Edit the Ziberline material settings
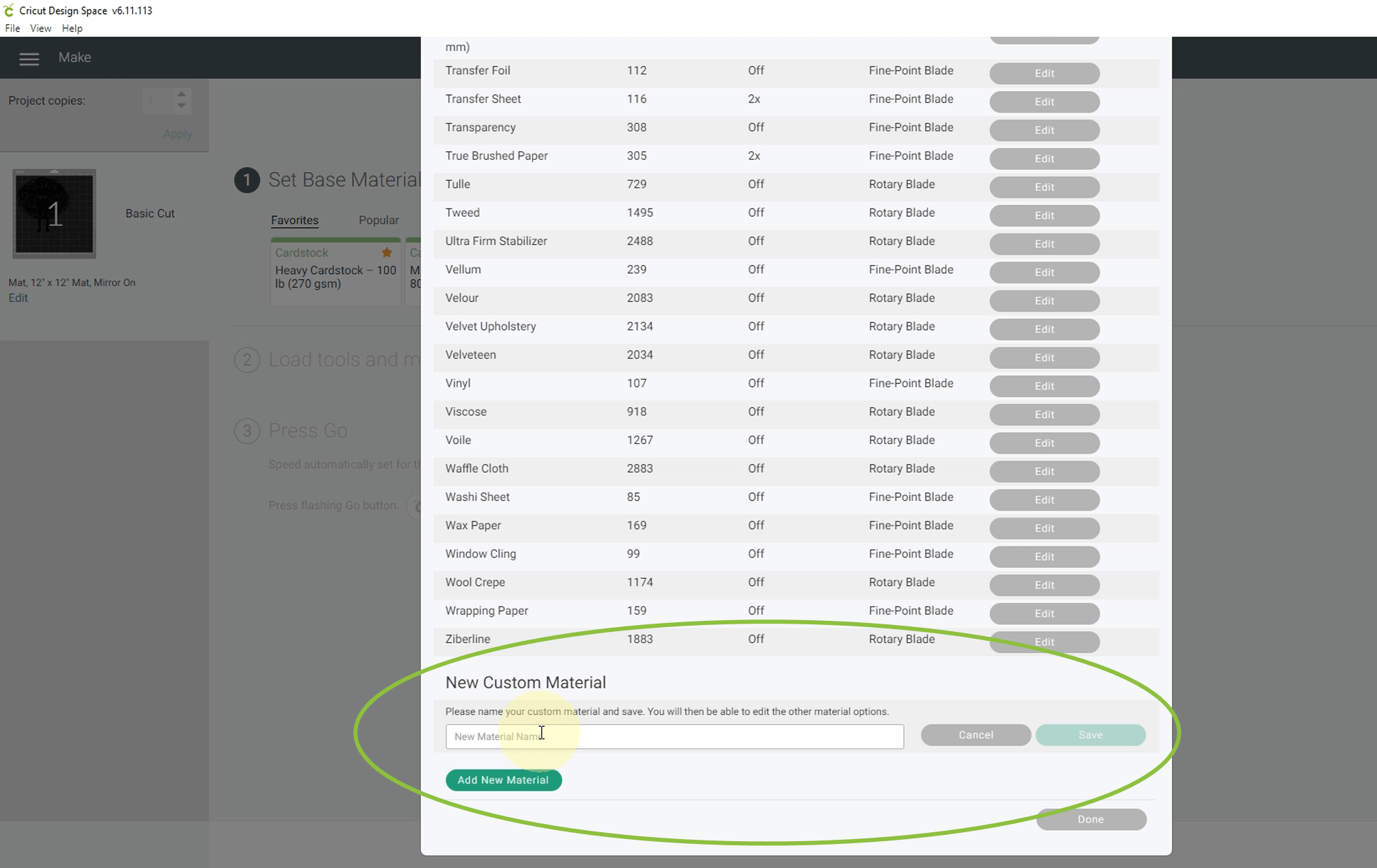 pos(1044,642)
